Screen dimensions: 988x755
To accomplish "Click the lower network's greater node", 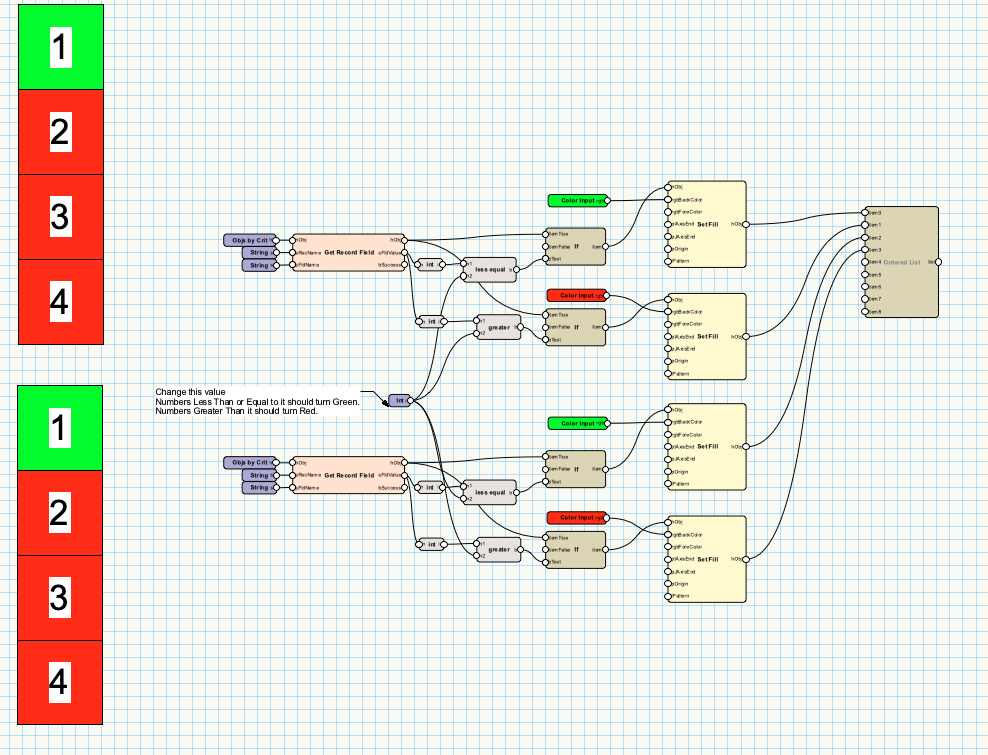I will pos(498,549).
